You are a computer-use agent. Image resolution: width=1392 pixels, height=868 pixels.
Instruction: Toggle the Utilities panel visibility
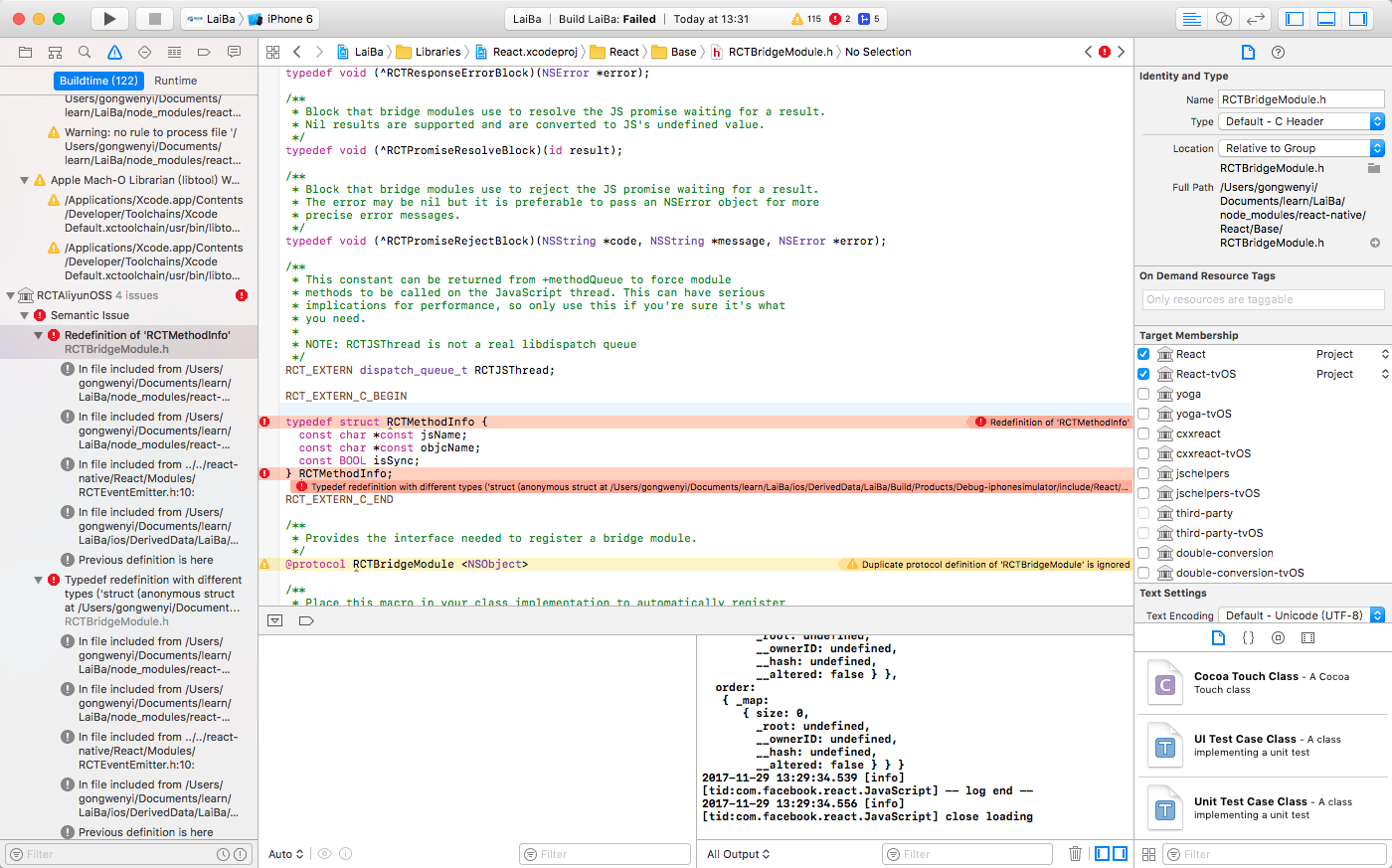pyautogui.click(x=1358, y=19)
